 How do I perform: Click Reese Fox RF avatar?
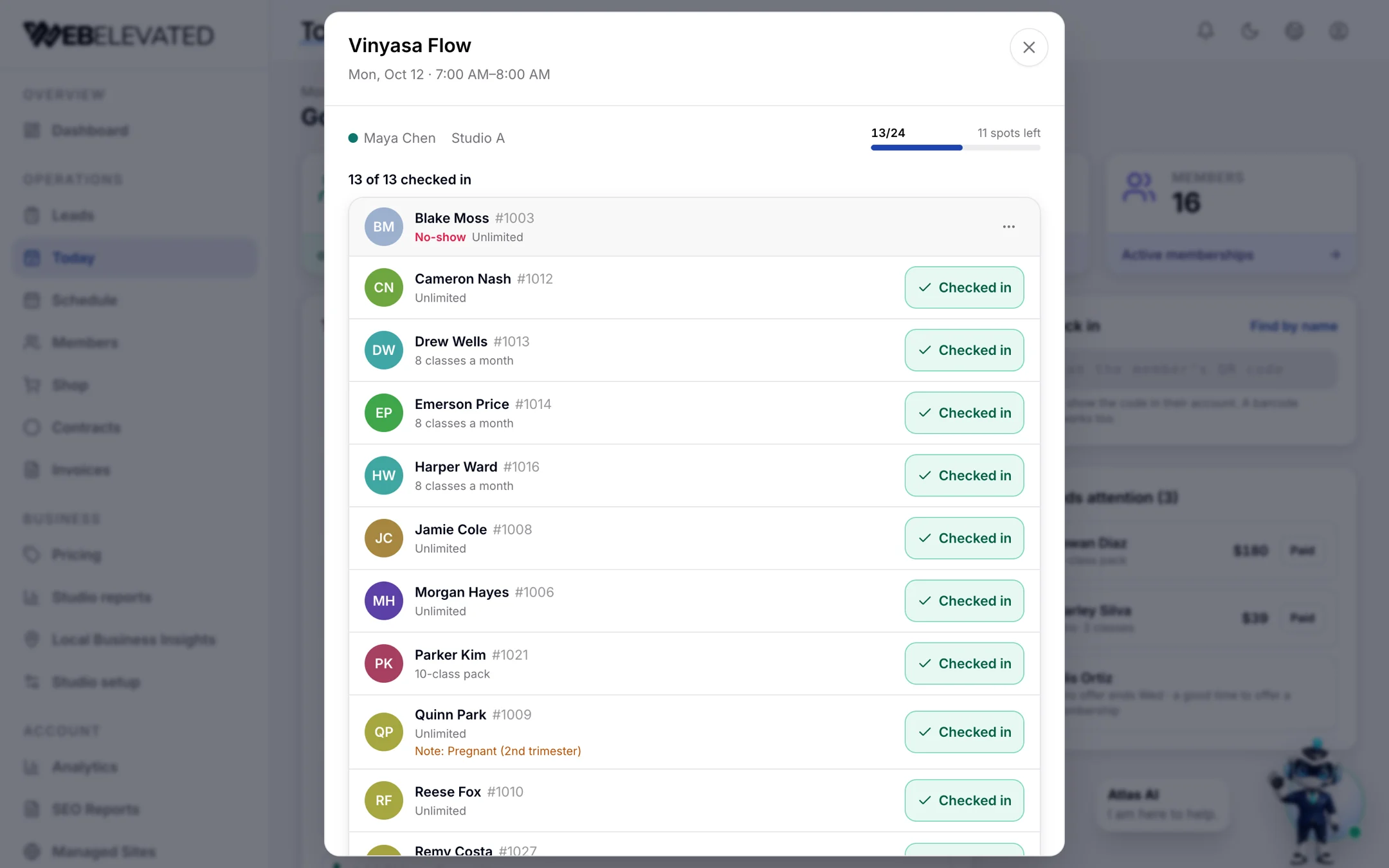point(384,800)
